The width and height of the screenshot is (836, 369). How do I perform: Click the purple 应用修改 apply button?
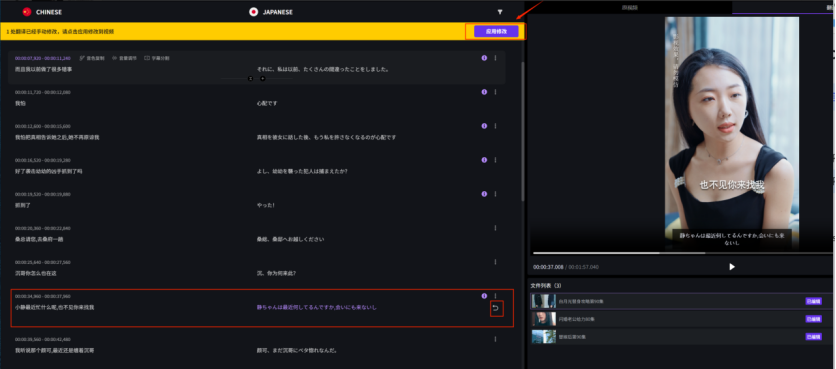[x=496, y=31]
